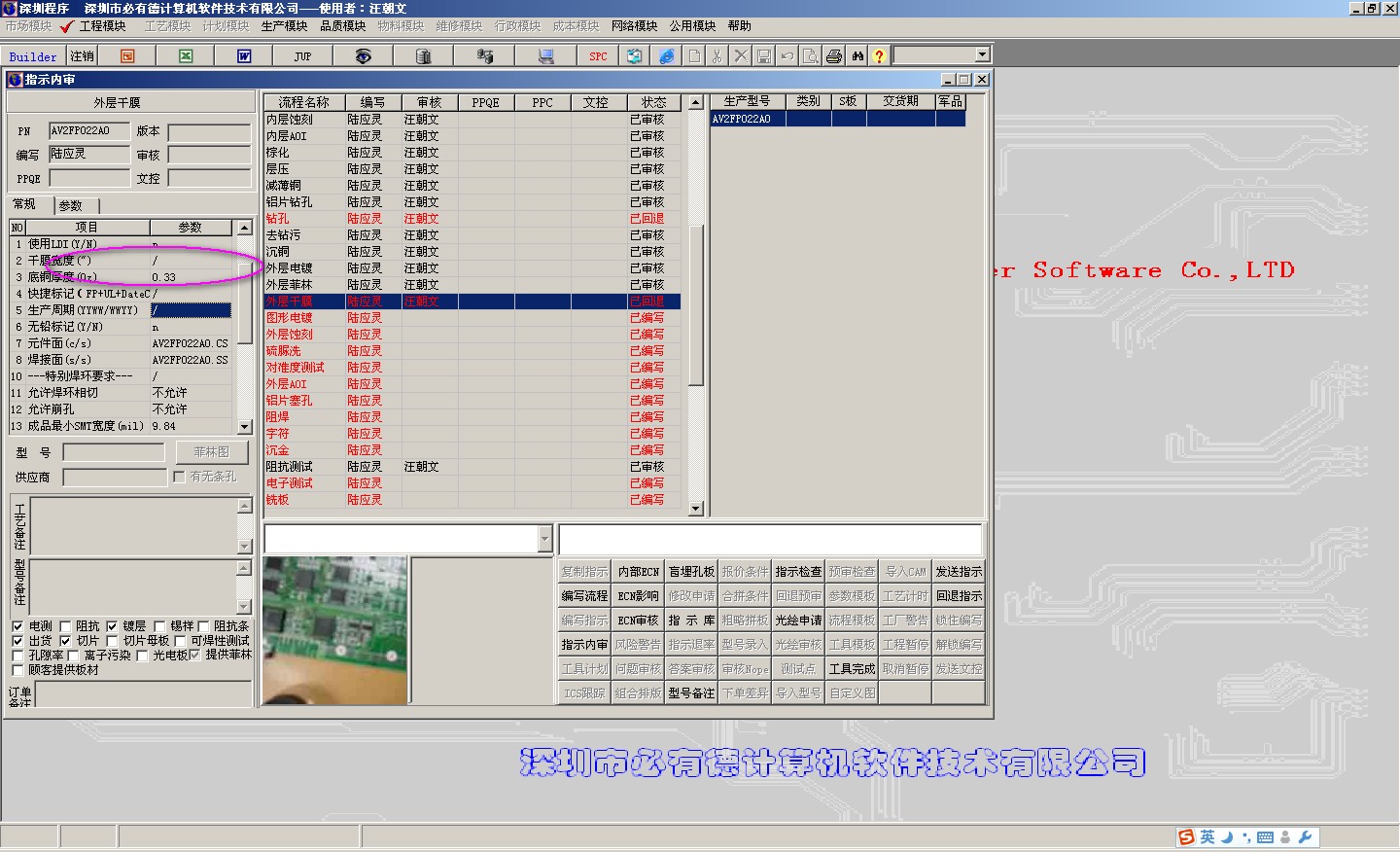Screen dimensions: 1400x852
Task: Open the 工程模块 menu
Action: [102, 26]
